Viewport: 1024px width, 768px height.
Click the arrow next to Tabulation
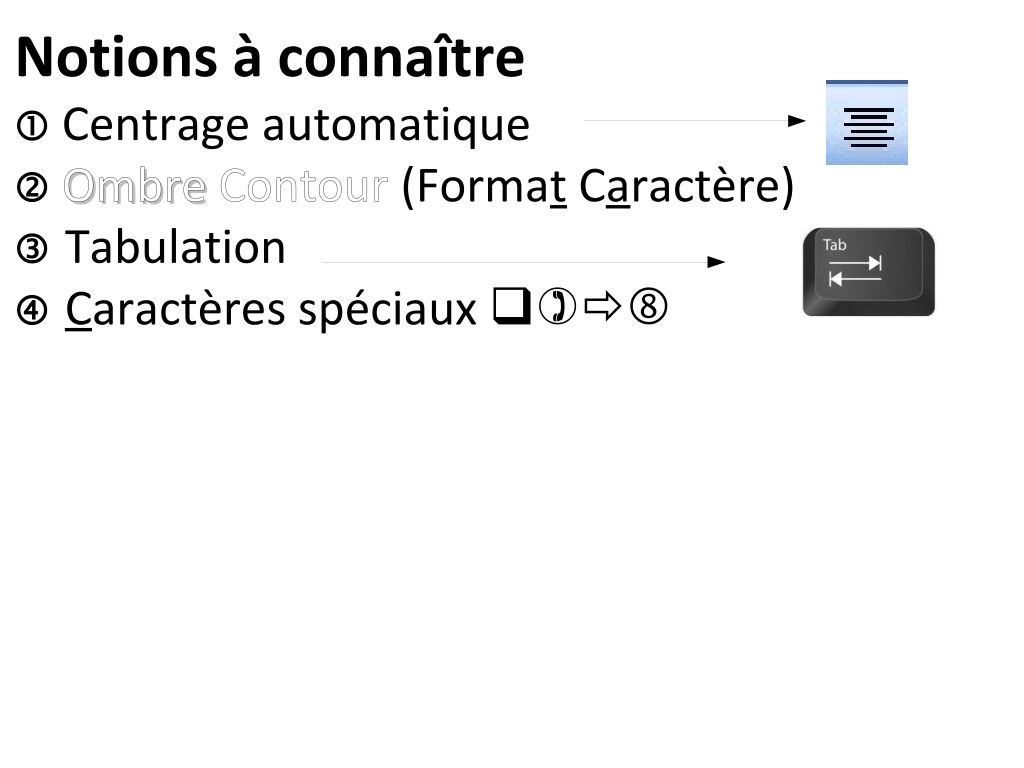click(x=524, y=262)
